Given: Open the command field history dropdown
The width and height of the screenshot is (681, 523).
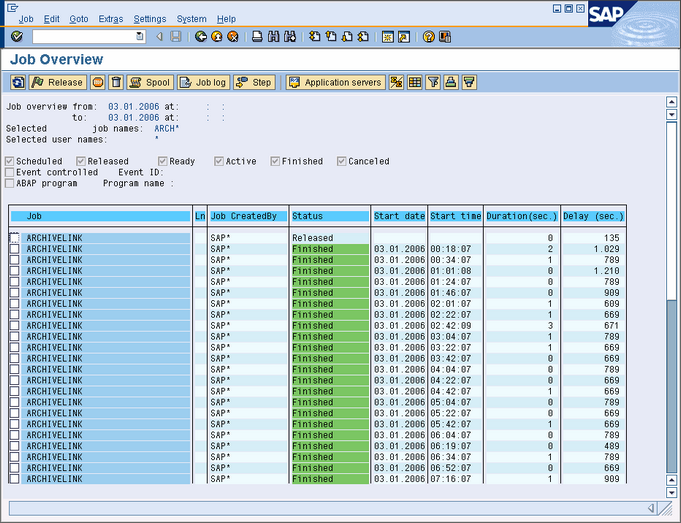Looking at the screenshot, I should click(140, 37).
